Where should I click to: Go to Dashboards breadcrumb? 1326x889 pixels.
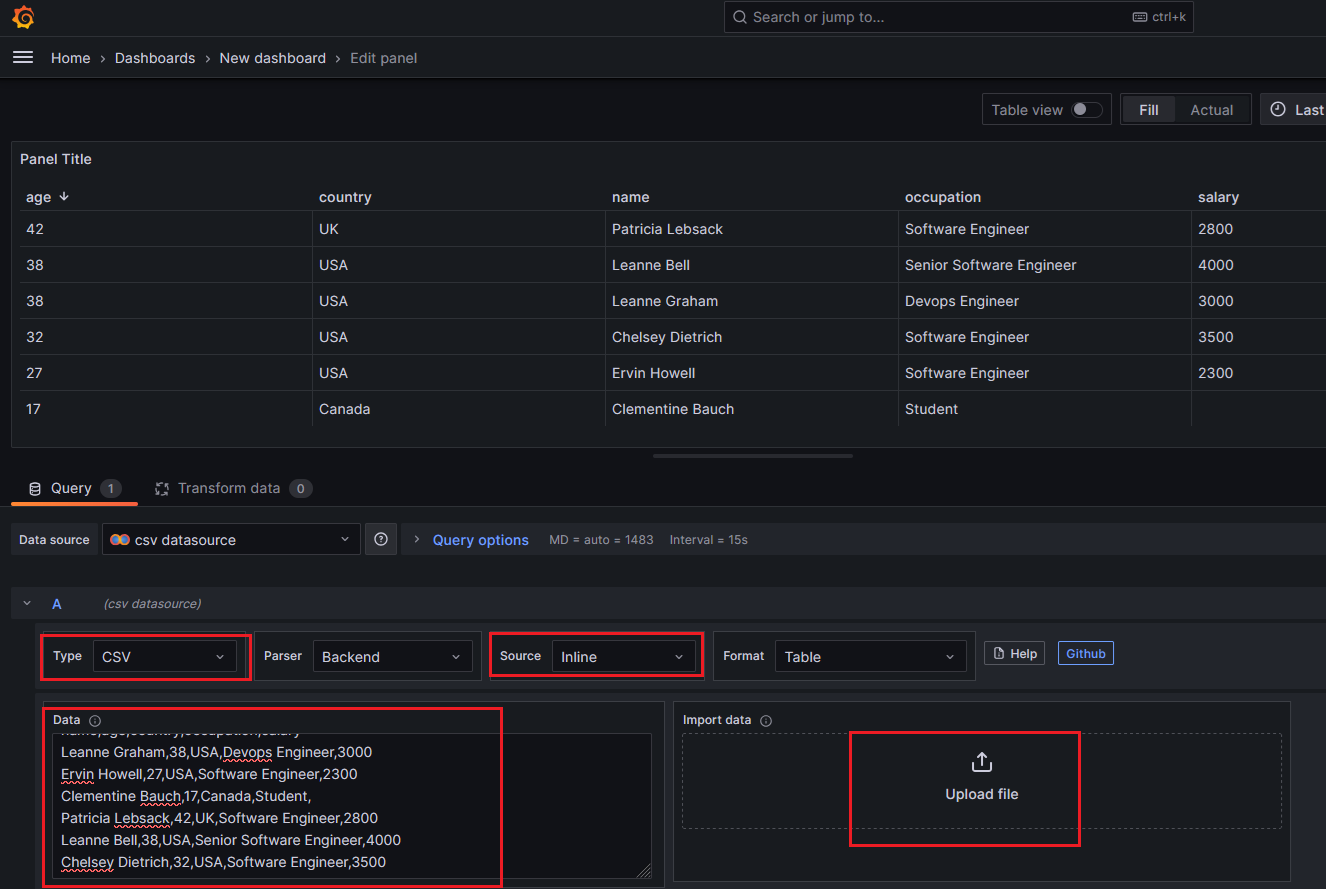click(x=155, y=58)
